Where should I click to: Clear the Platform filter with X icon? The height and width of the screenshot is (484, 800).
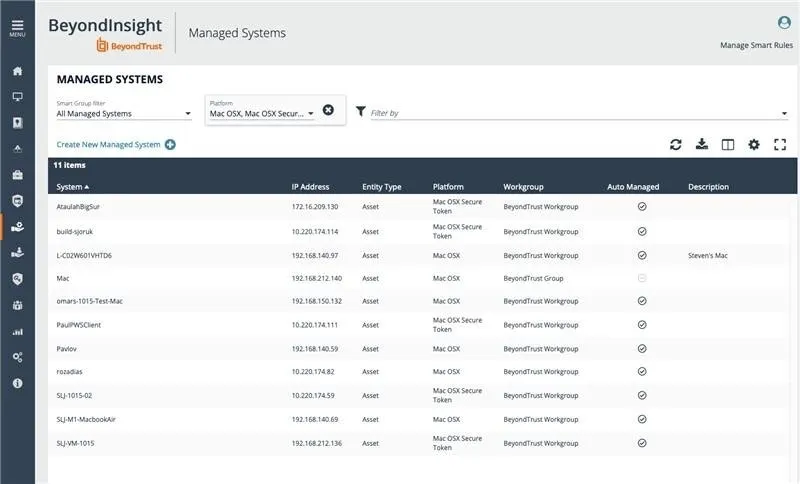[x=329, y=110]
